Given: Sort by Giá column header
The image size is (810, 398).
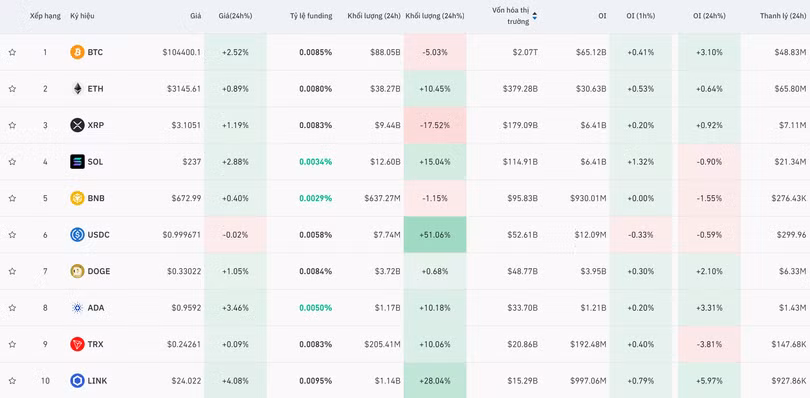Looking at the screenshot, I should (195, 16).
